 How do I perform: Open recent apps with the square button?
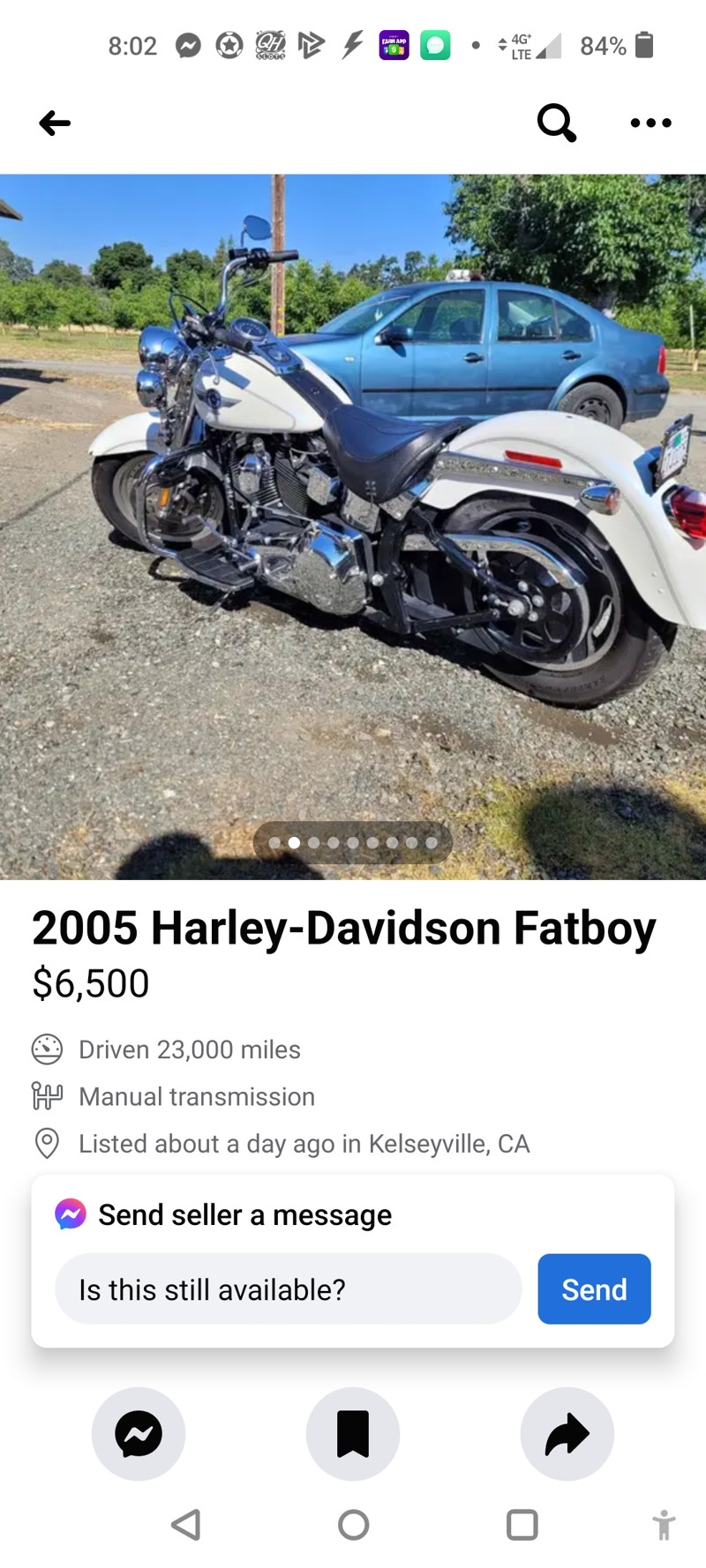tap(522, 1524)
